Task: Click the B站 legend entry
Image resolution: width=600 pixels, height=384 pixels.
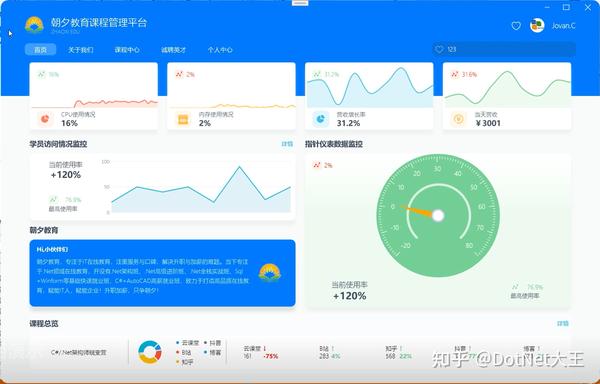Action: coord(183,352)
